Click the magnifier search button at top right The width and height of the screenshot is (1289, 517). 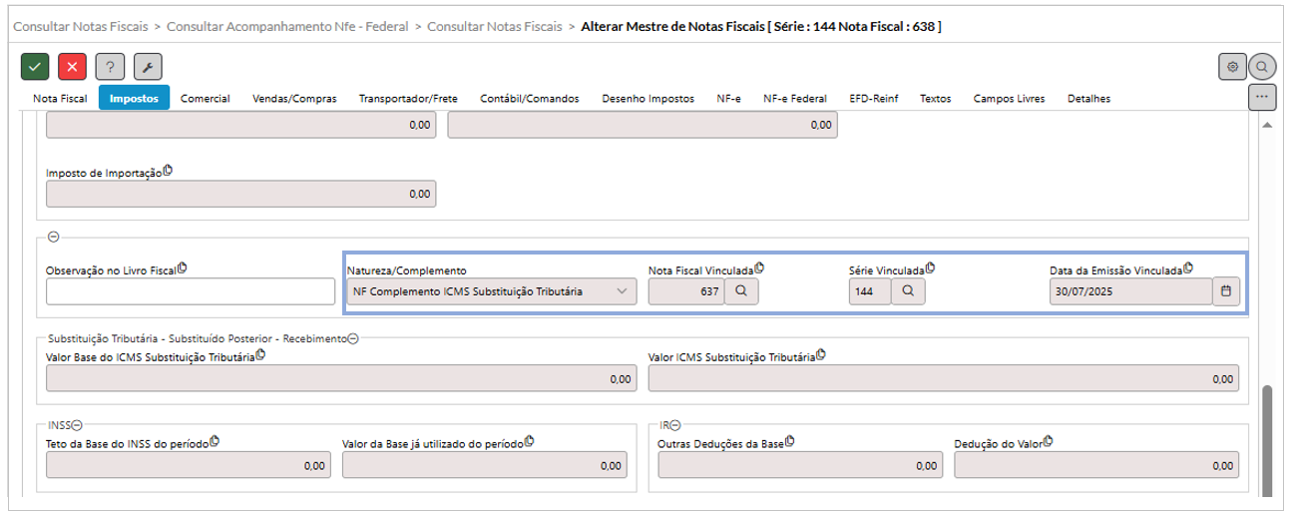(x=1262, y=67)
